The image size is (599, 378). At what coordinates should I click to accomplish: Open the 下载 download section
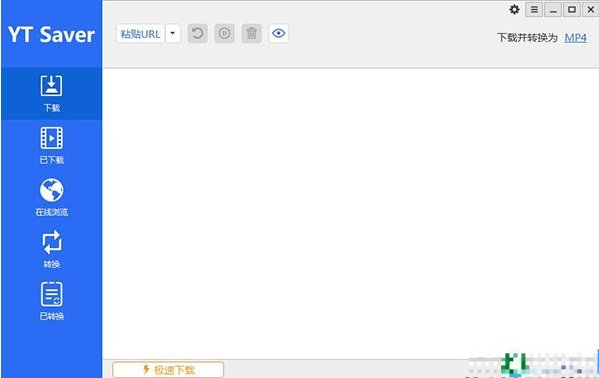tap(52, 94)
